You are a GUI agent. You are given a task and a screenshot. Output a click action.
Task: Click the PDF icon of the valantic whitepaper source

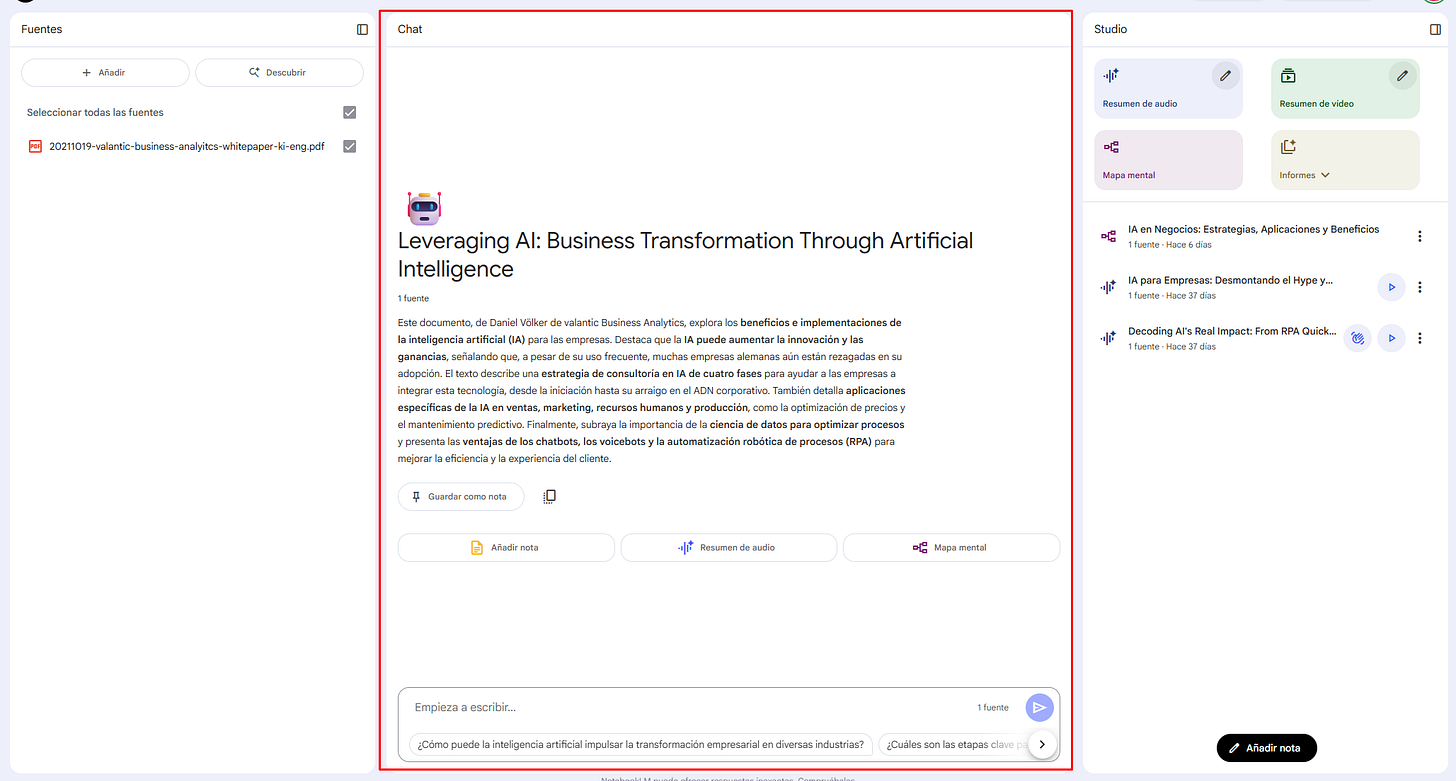[x=35, y=146]
